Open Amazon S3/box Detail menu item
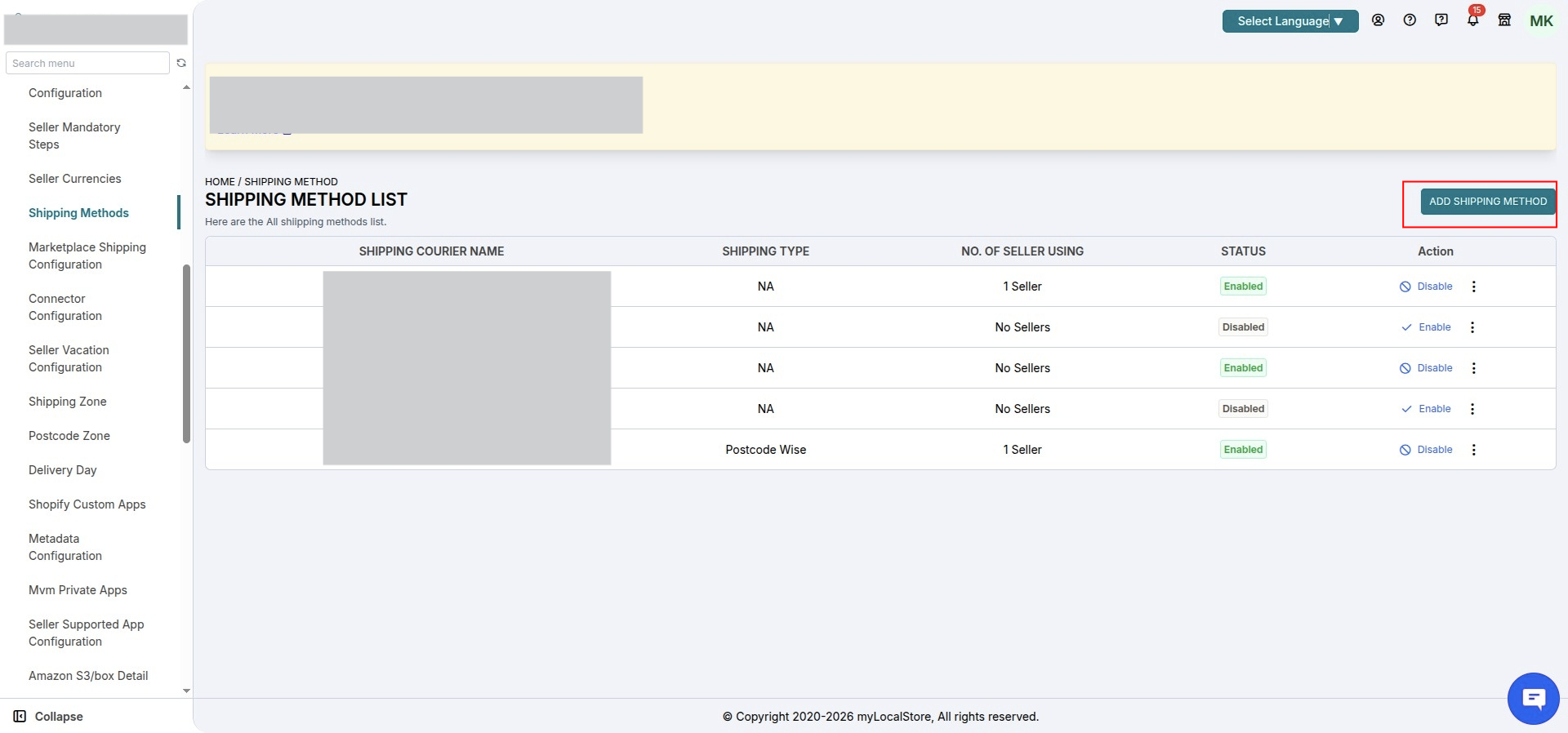Viewport: 1568px width, 733px height. point(88,676)
